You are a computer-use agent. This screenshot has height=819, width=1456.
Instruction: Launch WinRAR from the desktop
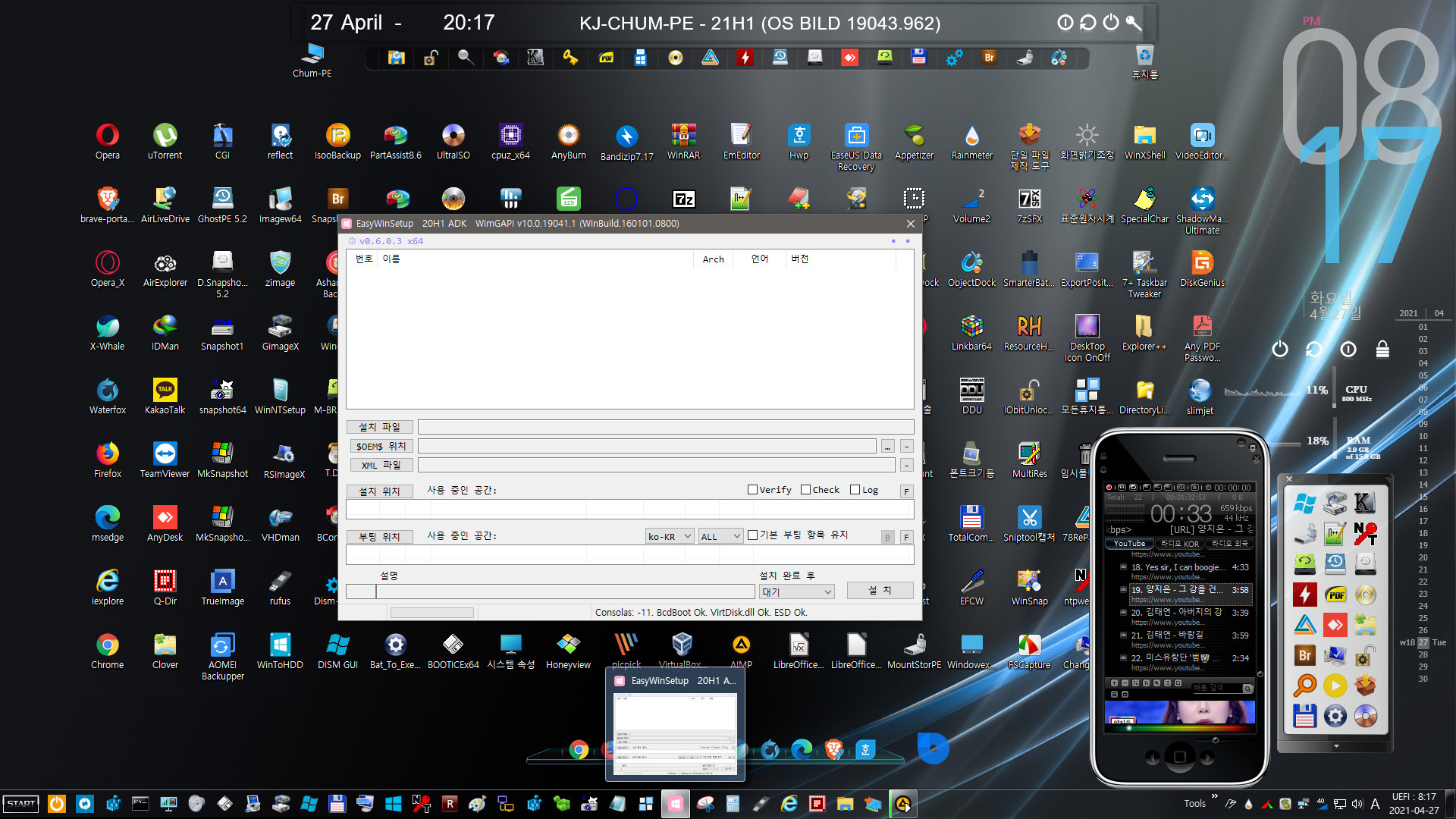pos(683,141)
